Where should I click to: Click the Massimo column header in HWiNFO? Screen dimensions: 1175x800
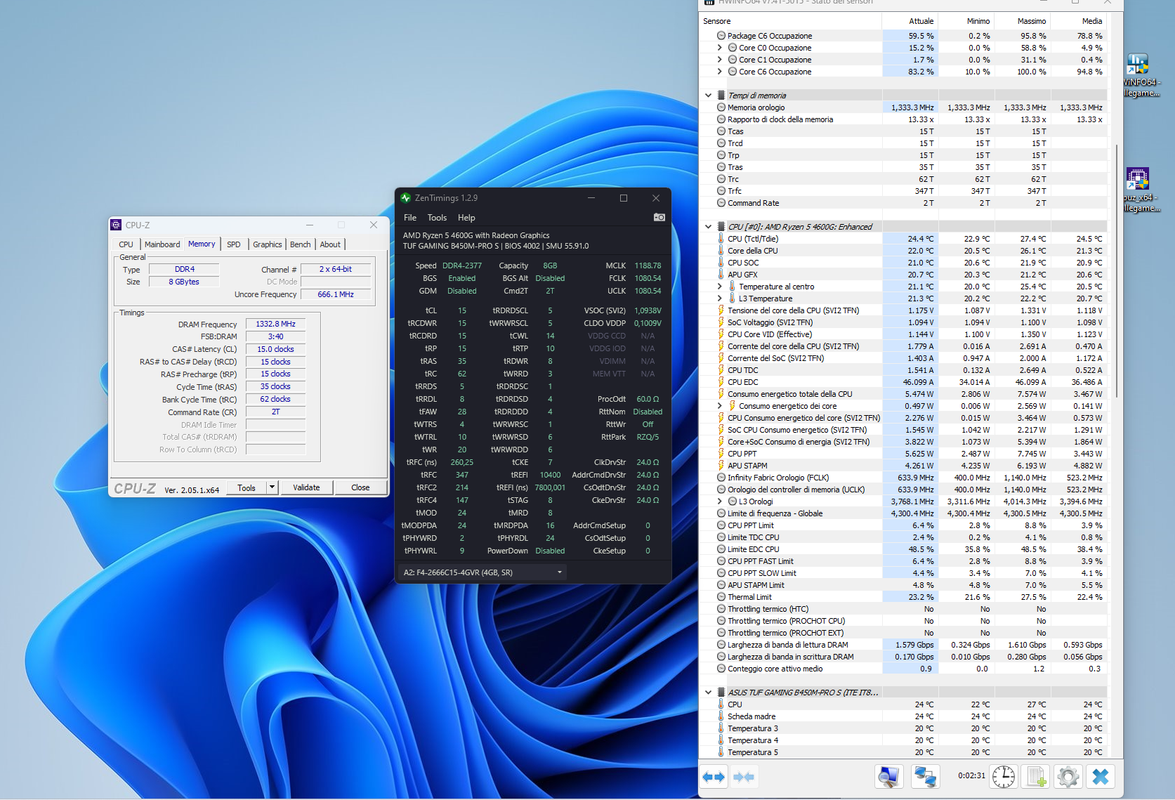click(1023, 21)
